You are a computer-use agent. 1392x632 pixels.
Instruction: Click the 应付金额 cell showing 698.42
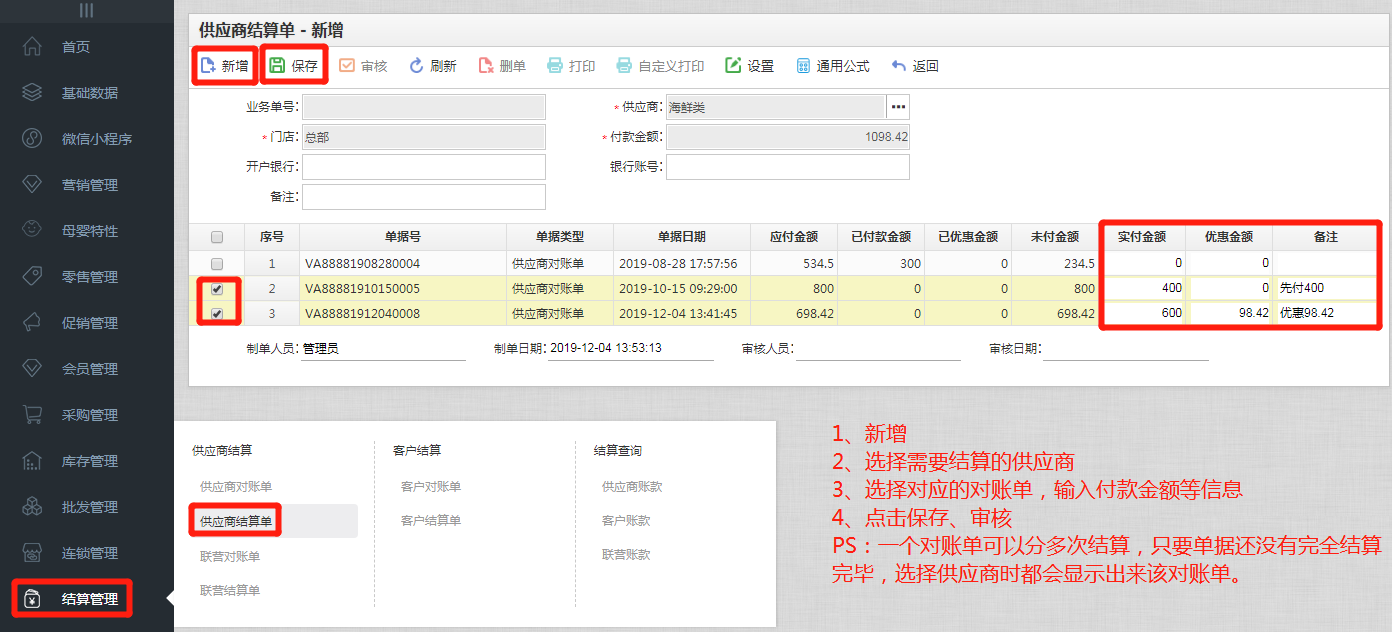point(794,313)
